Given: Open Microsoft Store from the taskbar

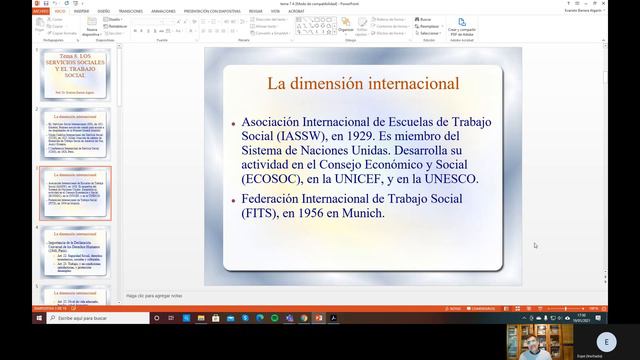Looking at the screenshot, I should pyautogui.click(x=216, y=318).
